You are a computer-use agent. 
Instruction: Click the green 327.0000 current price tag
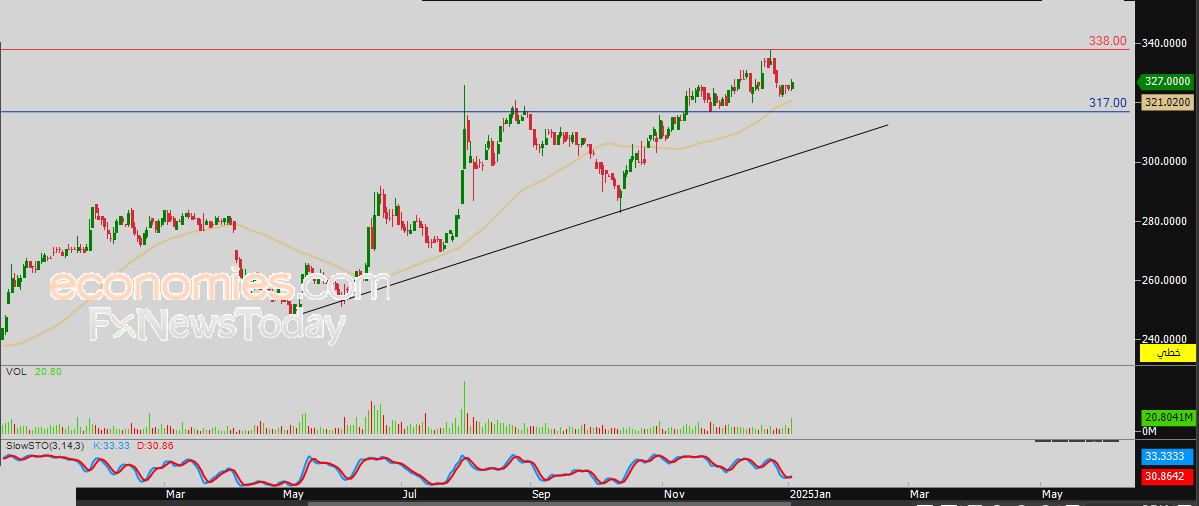1166,82
